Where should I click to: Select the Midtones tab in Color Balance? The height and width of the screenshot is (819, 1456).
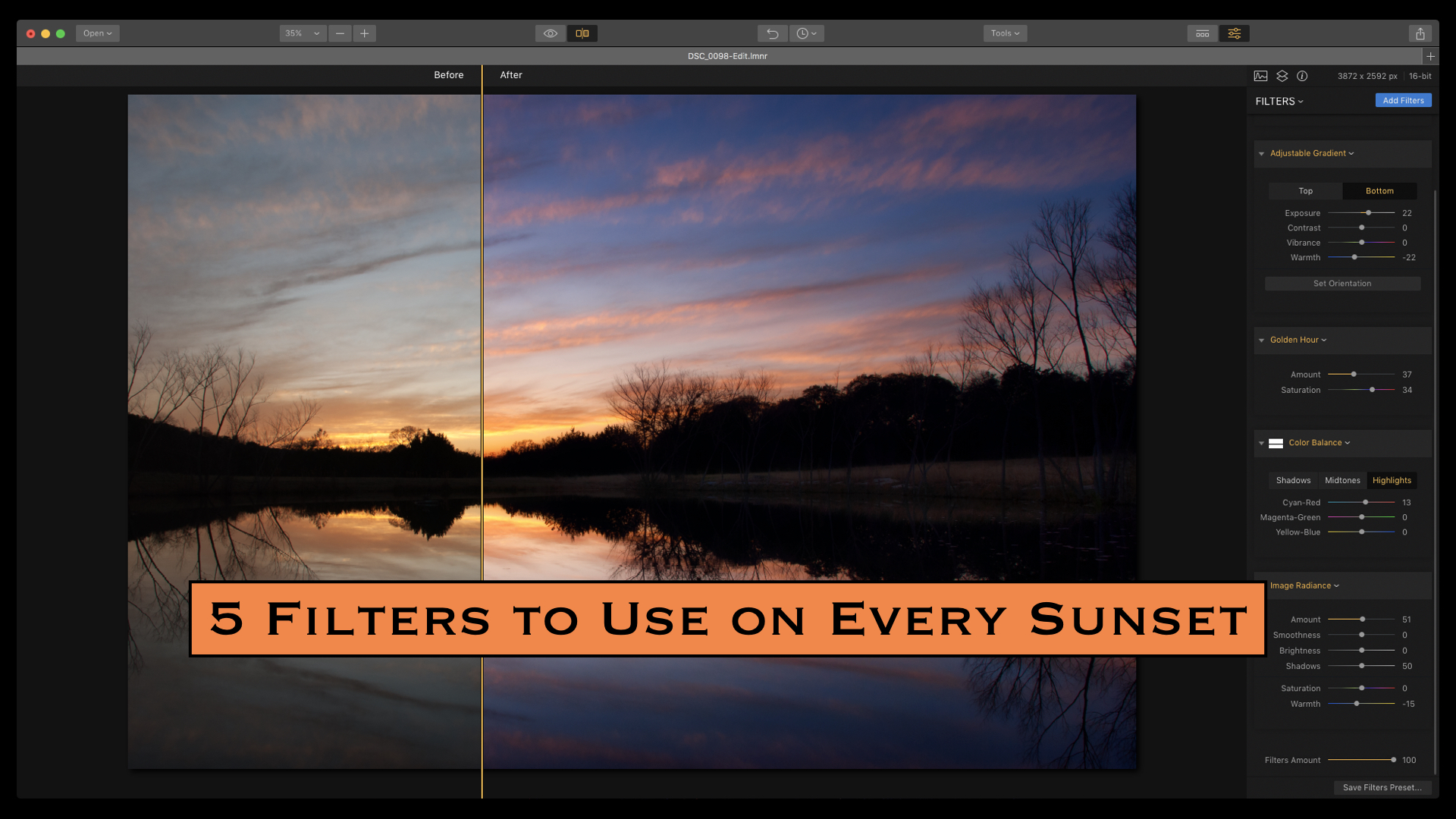[1342, 481]
